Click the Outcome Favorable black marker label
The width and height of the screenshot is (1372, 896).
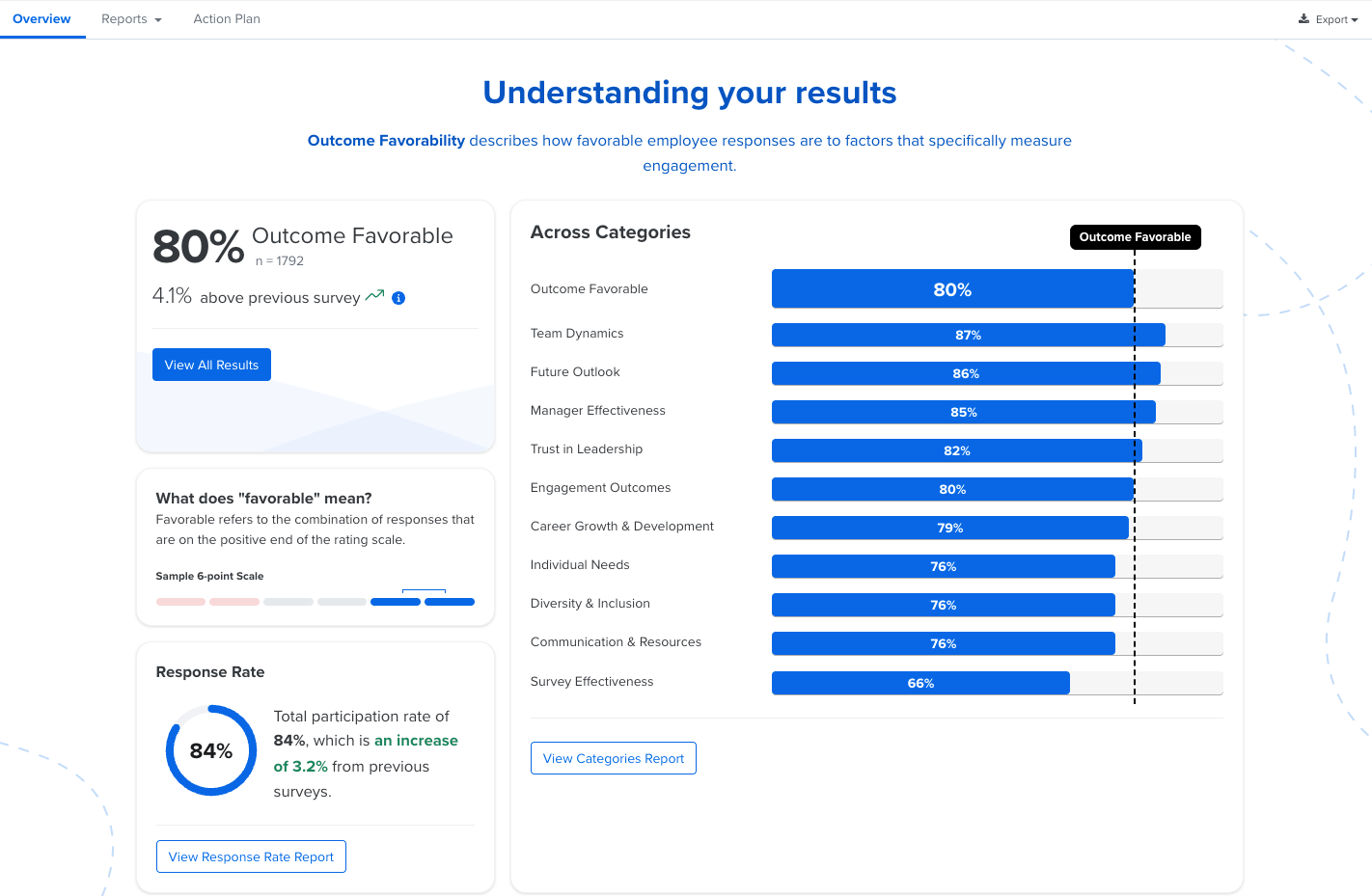click(x=1135, y=237)
